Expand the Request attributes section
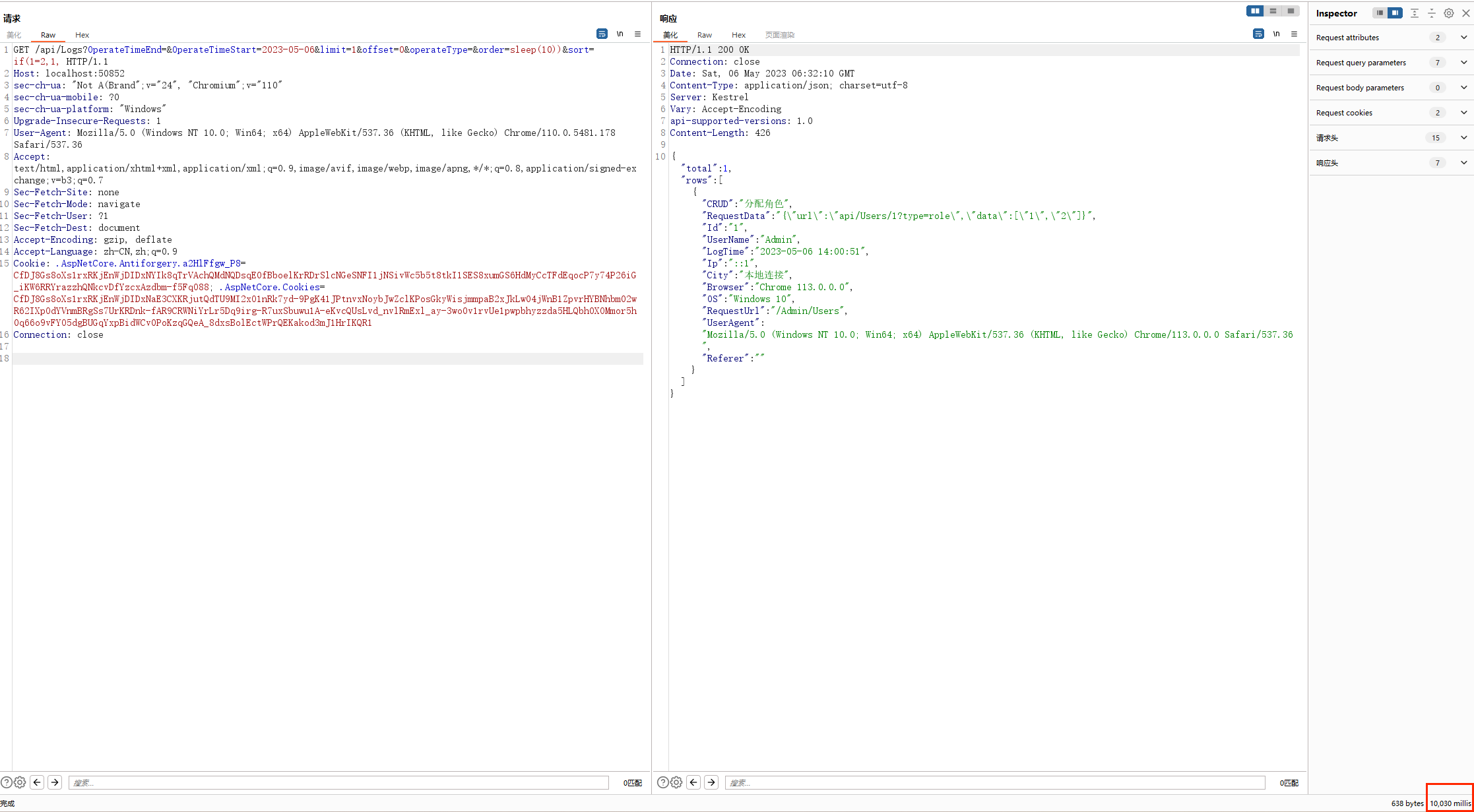Screen dimensions: 1474x812 (1392, 38)
